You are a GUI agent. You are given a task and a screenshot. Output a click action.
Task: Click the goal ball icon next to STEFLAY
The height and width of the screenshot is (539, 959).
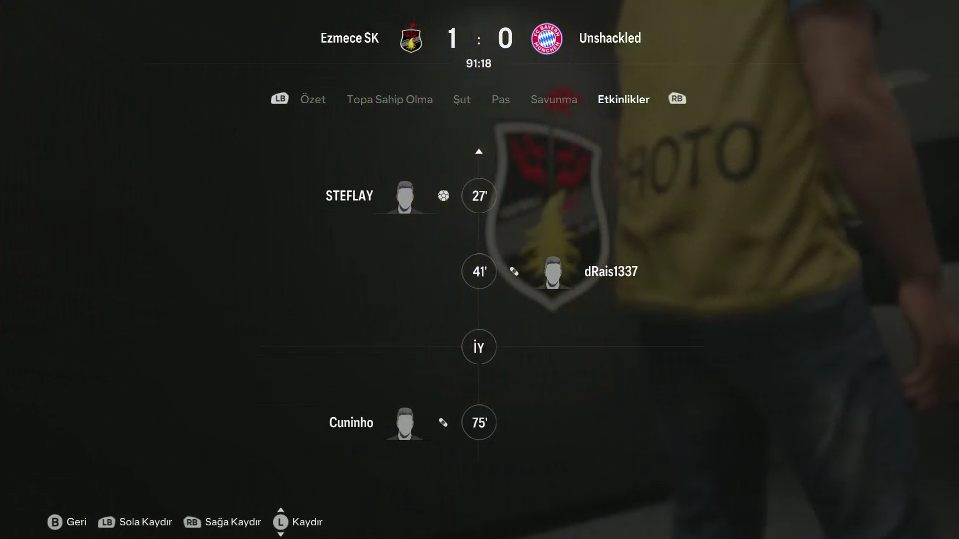coord(443,196)
